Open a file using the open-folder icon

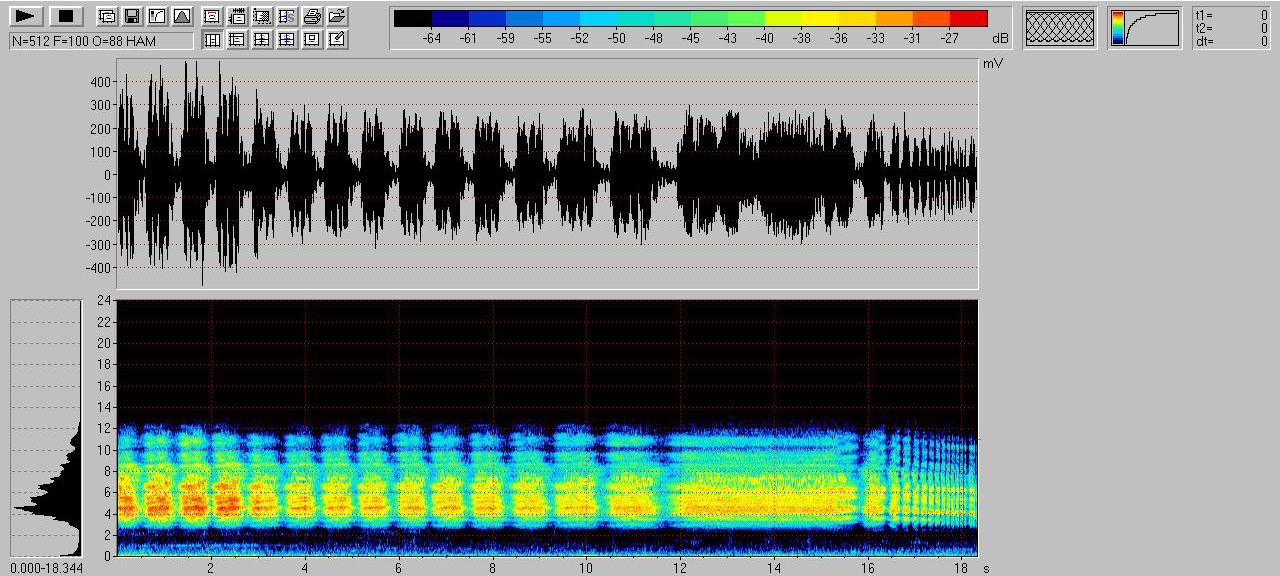tap(338, 16)
